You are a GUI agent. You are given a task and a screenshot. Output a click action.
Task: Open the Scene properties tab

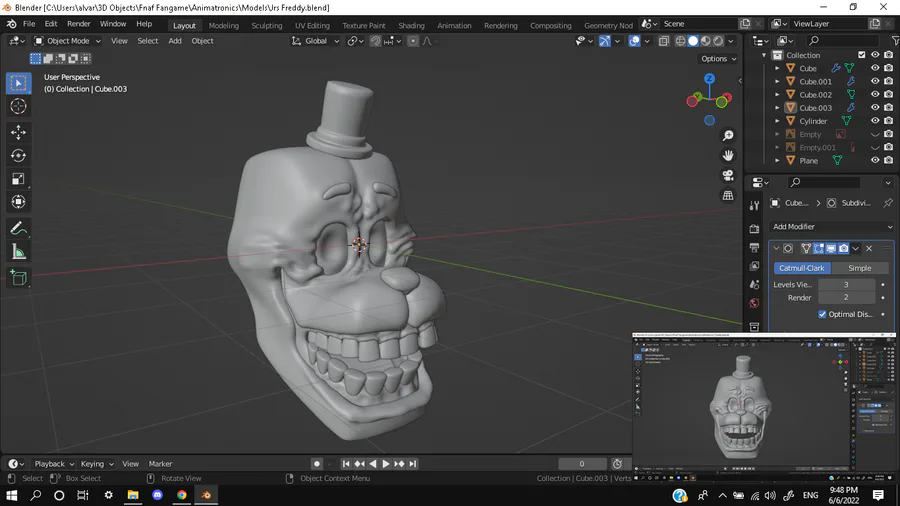[x=754, y=285]
